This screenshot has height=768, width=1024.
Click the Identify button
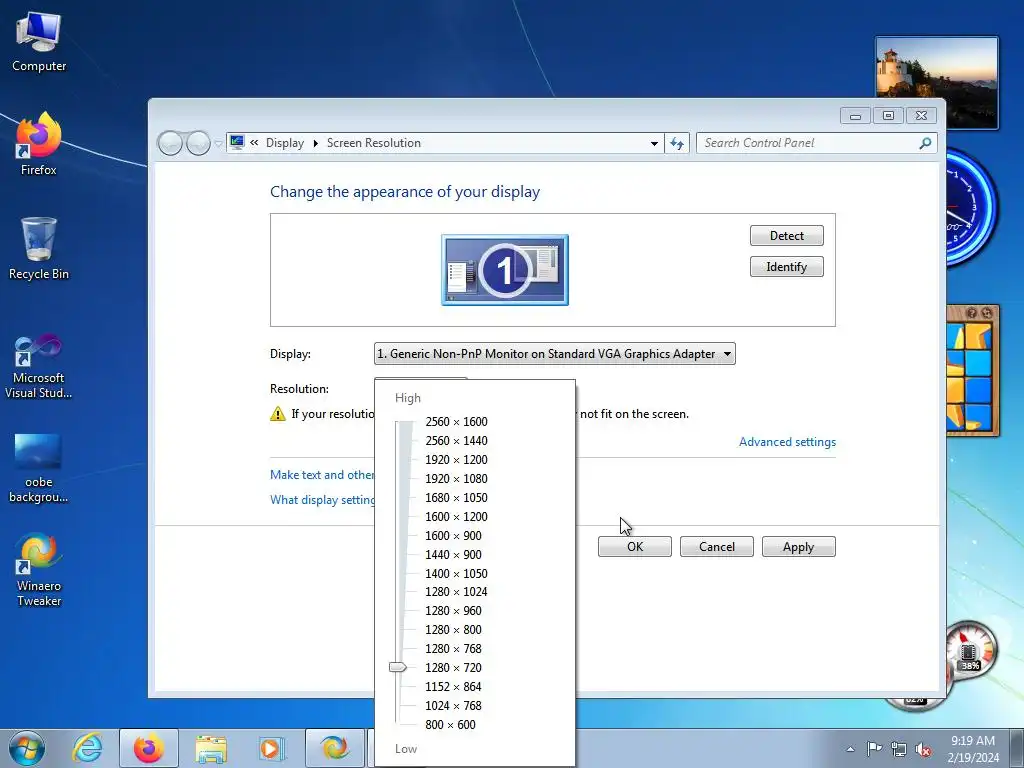[786, 266]
